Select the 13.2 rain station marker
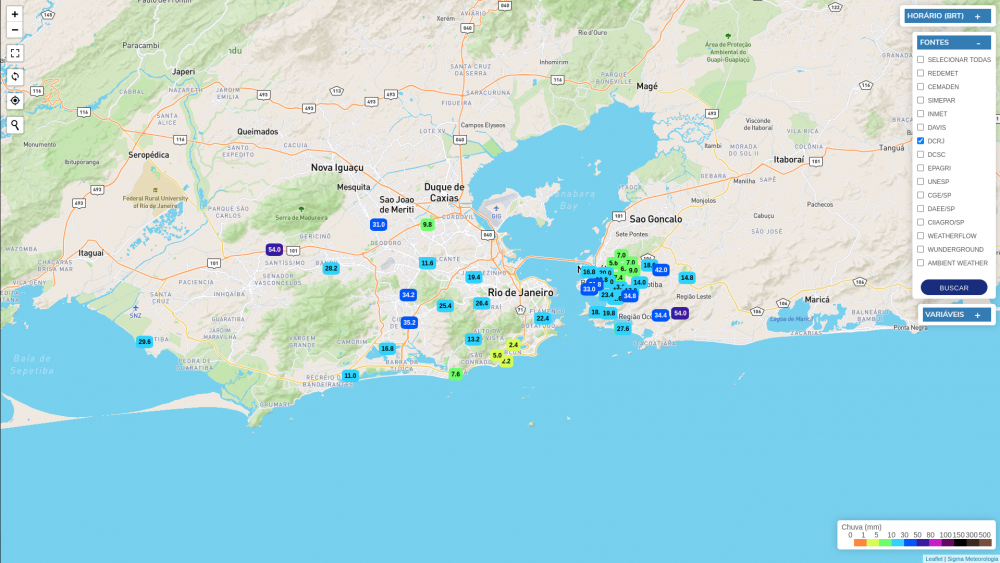 pos(473,339)
